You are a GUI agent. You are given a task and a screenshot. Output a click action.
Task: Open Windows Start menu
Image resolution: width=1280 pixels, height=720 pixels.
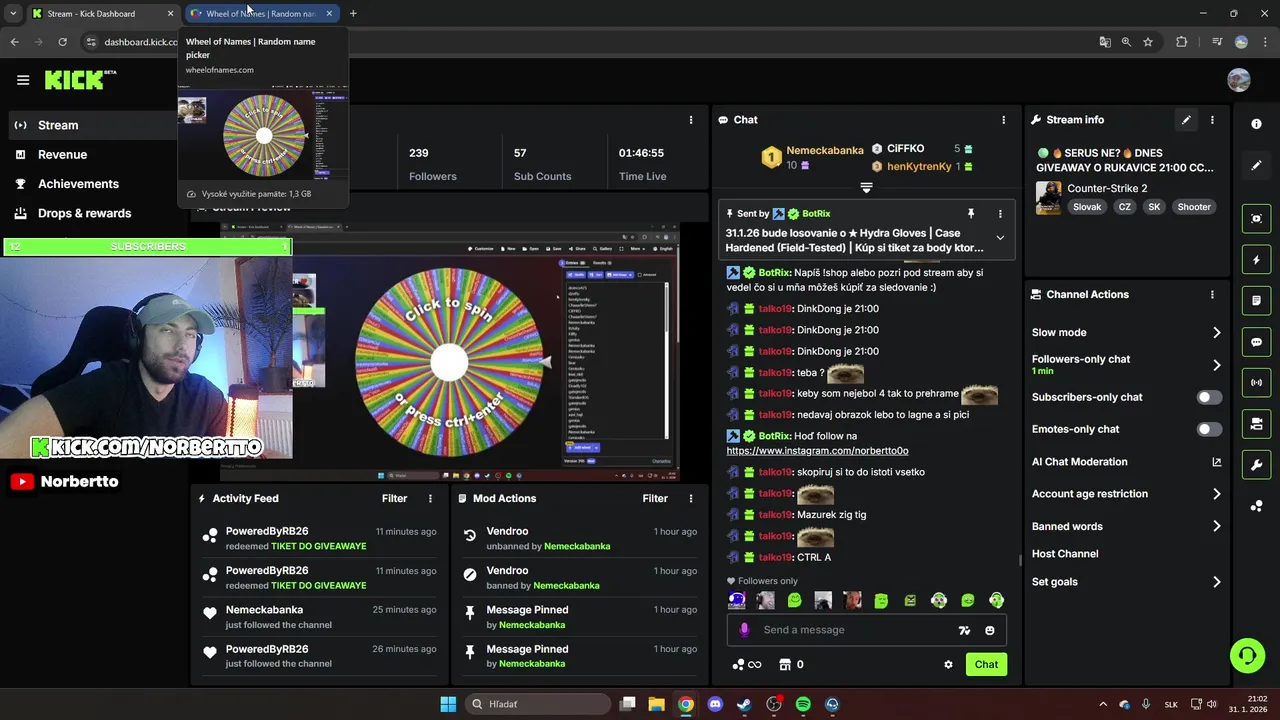coord(448,704)
